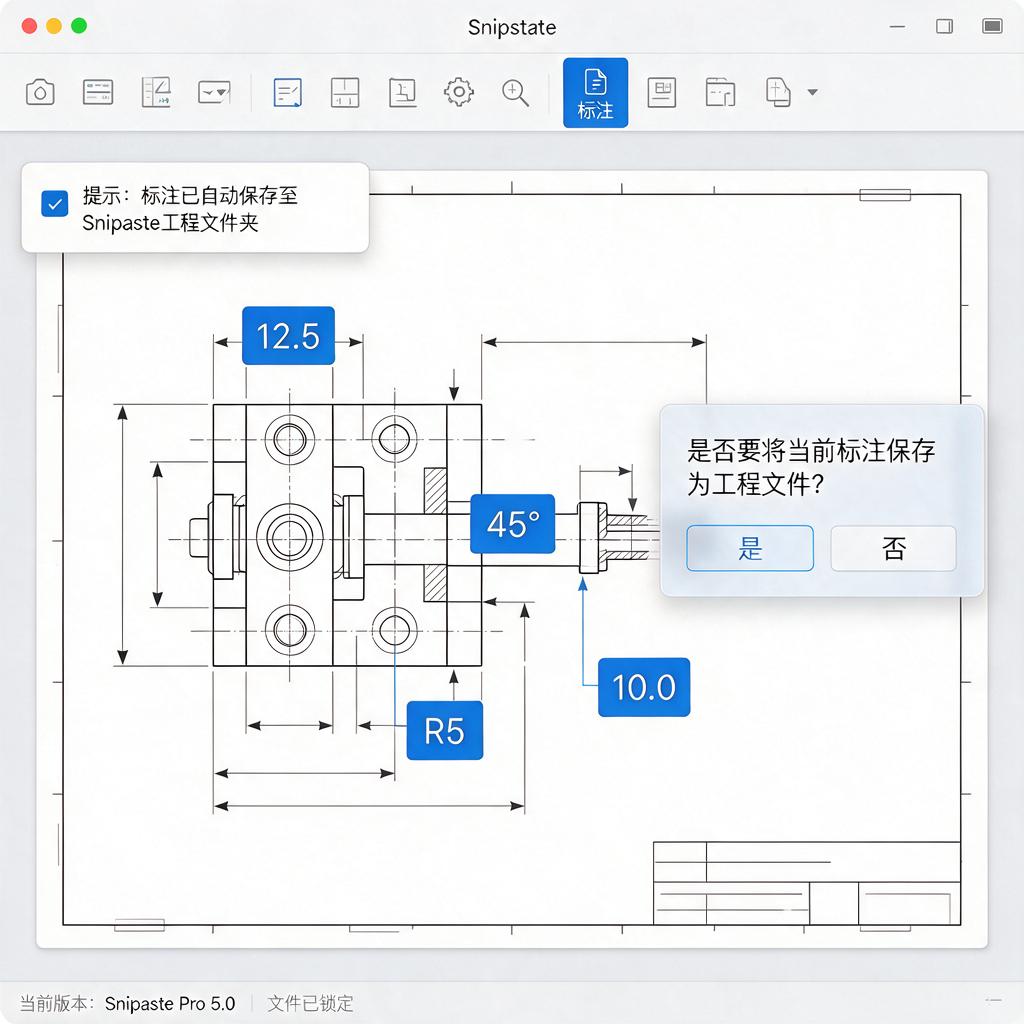Click the yellow minimize window button
1024x1024 pixels.
click(54, 25)
